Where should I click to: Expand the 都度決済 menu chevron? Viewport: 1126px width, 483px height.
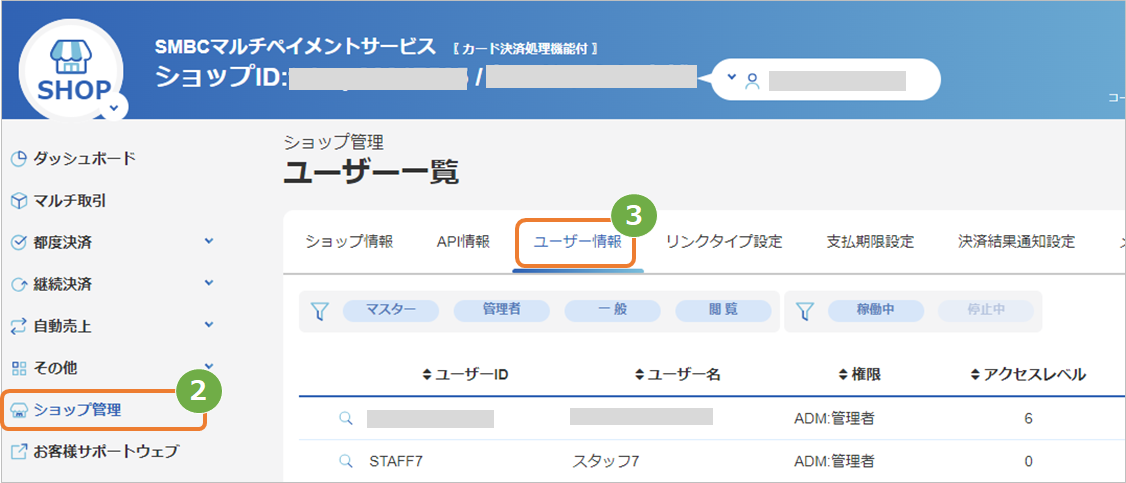pyautogui.click(x=209, y=242)
